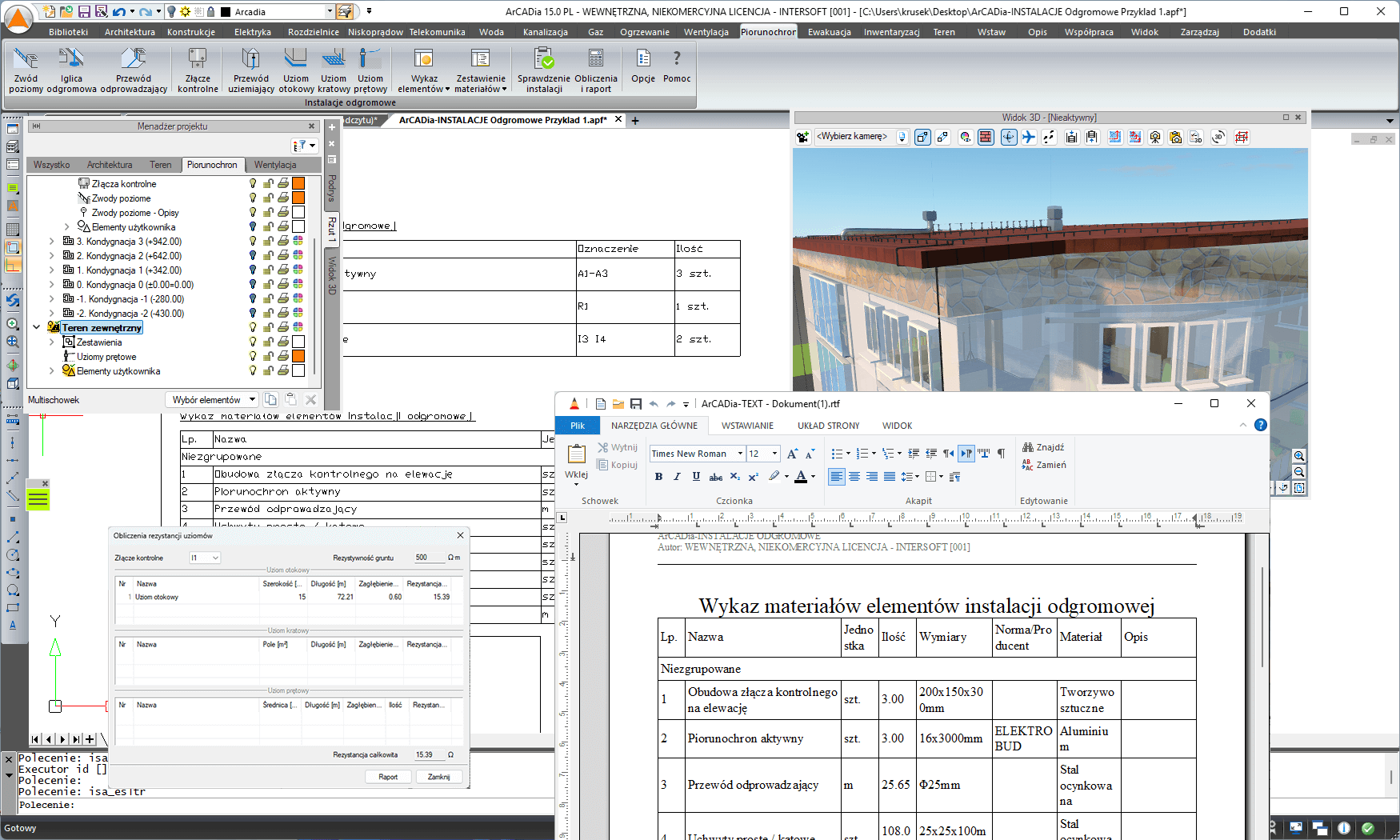Screen dimensions: 1400x840
Task: Open the Times New Roman font dropdown
Action: tap(741, 454)
